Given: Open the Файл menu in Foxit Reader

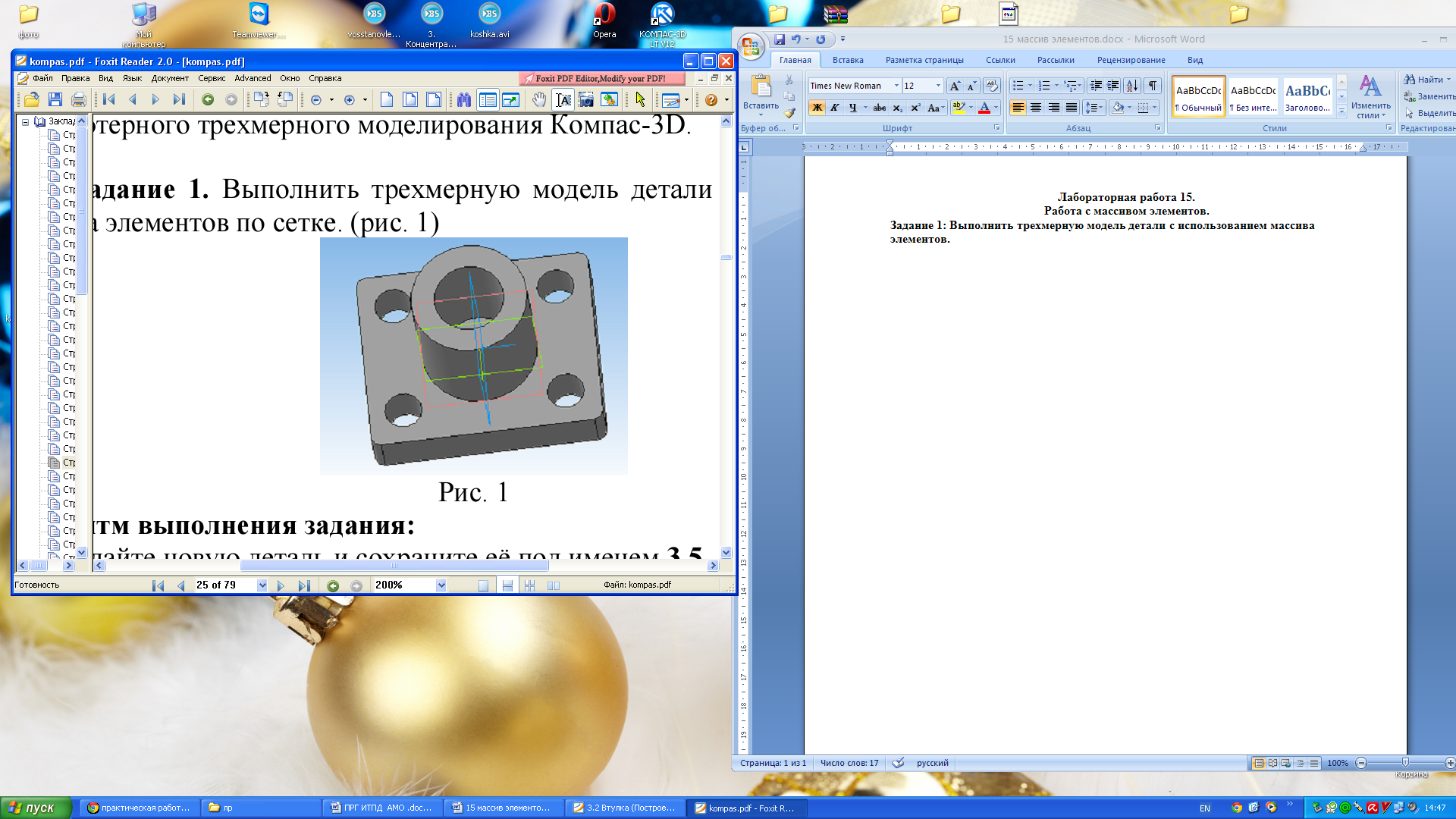Looking at the screenshot, I should pyautogui.click(x=42, y=78).
